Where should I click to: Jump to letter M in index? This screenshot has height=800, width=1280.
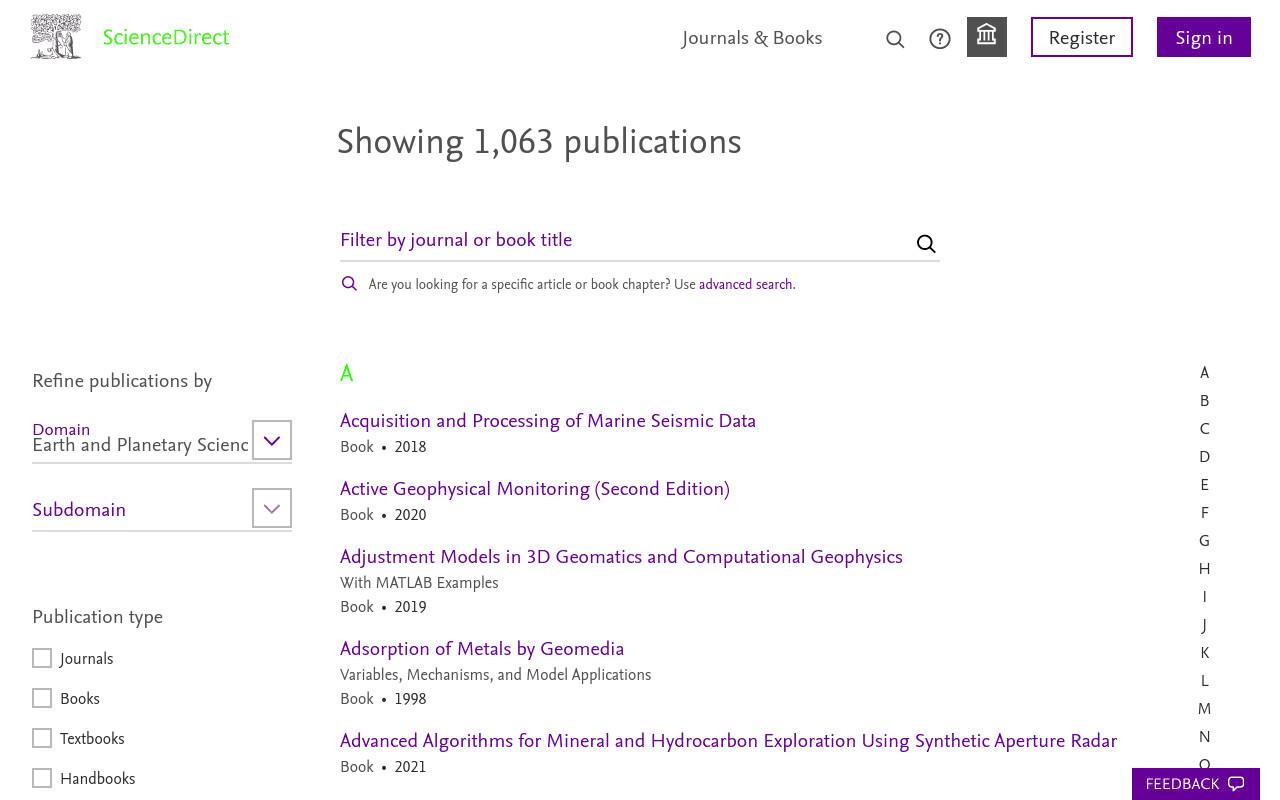(1204, 709)
